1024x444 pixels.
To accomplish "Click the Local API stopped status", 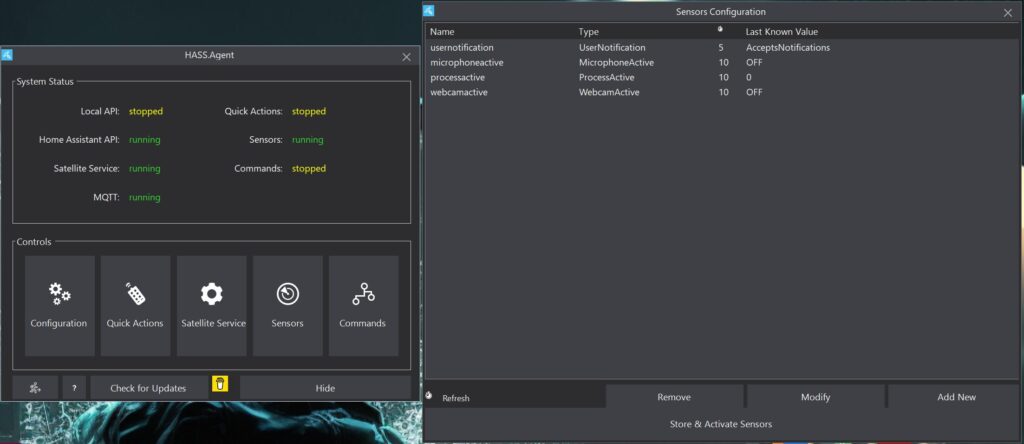I will [x=146, y=111].
